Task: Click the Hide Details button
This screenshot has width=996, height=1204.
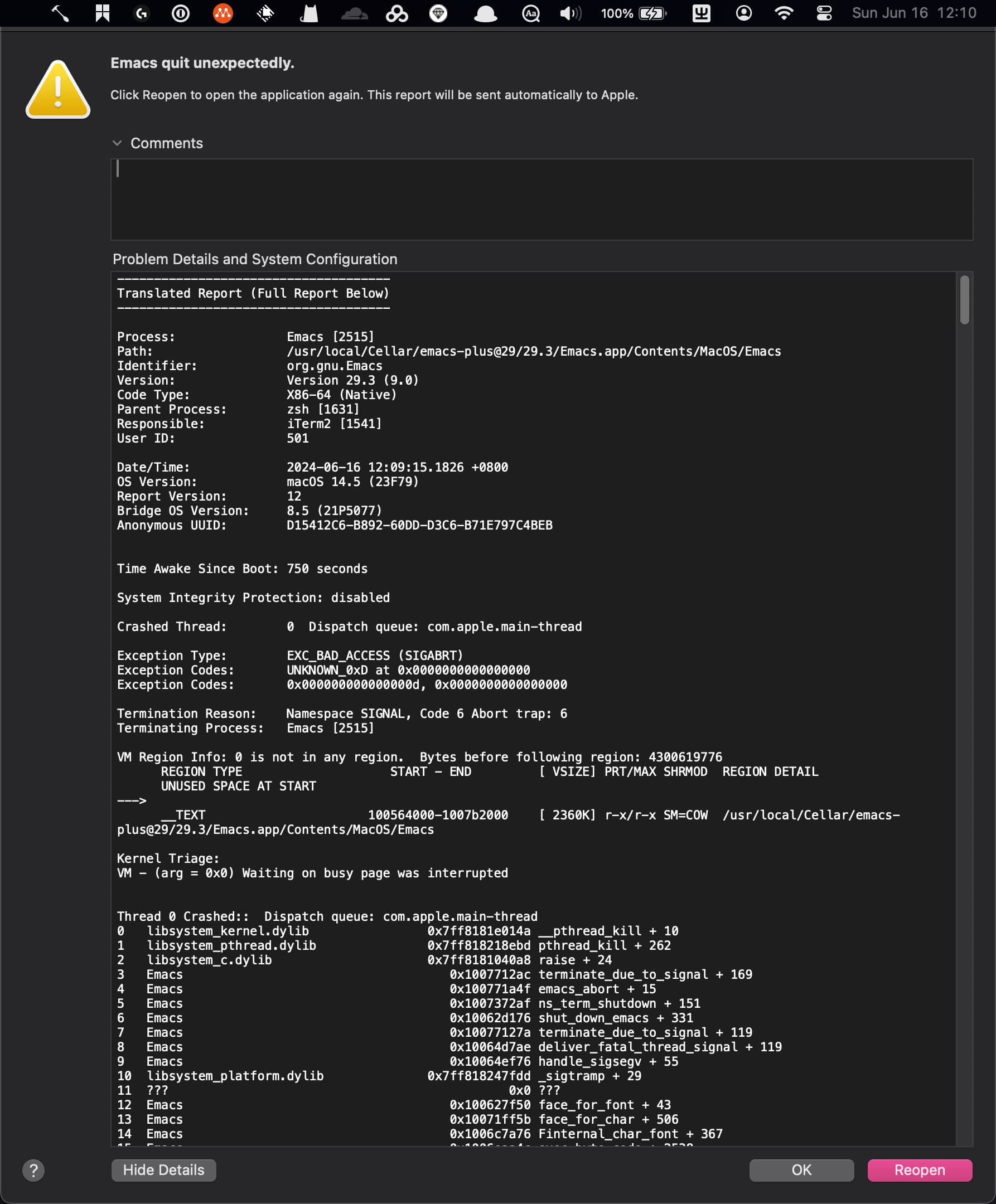Action: click(x=163, y=1170)
